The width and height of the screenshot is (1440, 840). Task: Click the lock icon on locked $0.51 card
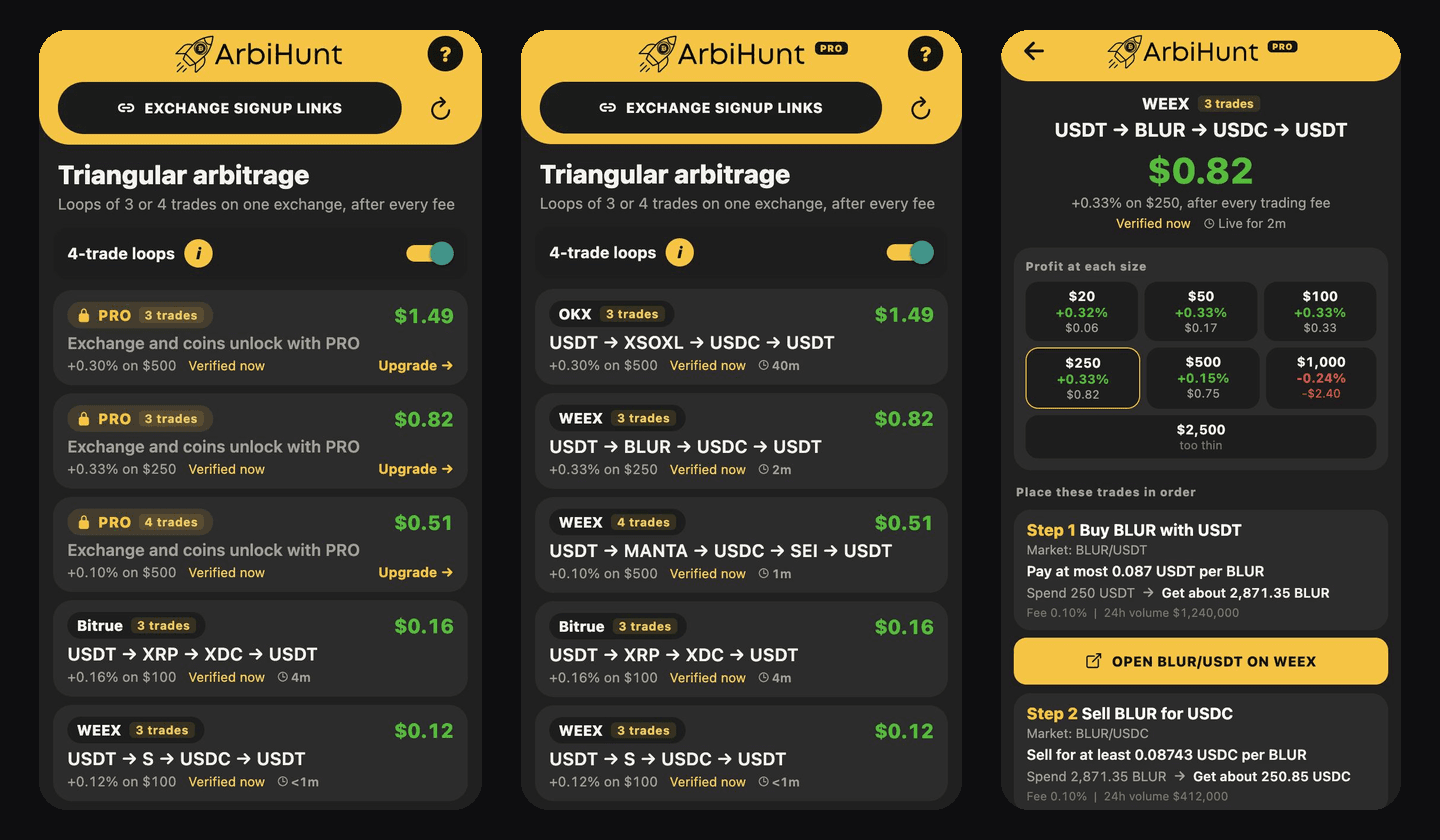(x=84, y=522)
